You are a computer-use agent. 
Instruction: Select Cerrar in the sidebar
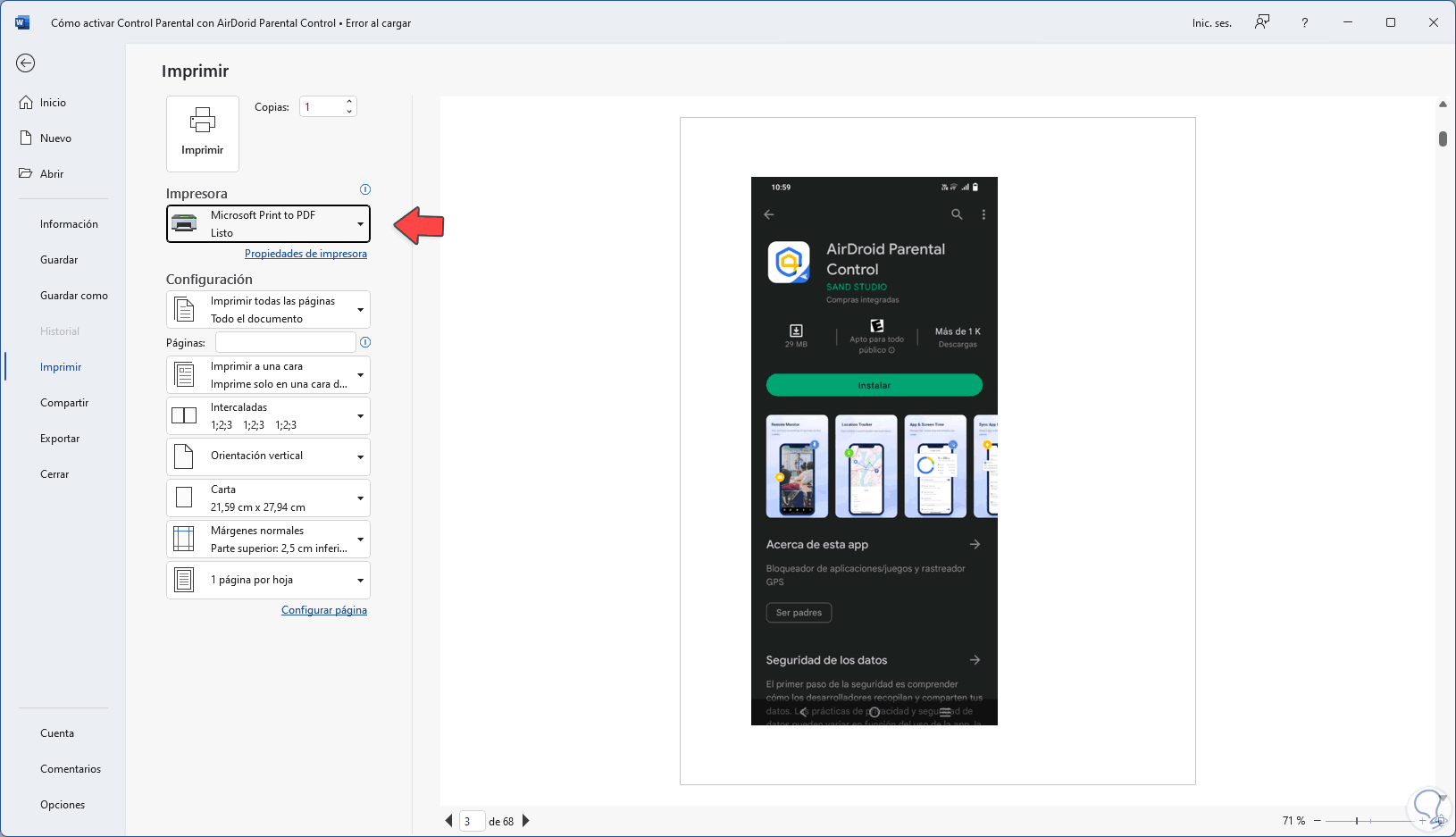[x=54, y=474]
